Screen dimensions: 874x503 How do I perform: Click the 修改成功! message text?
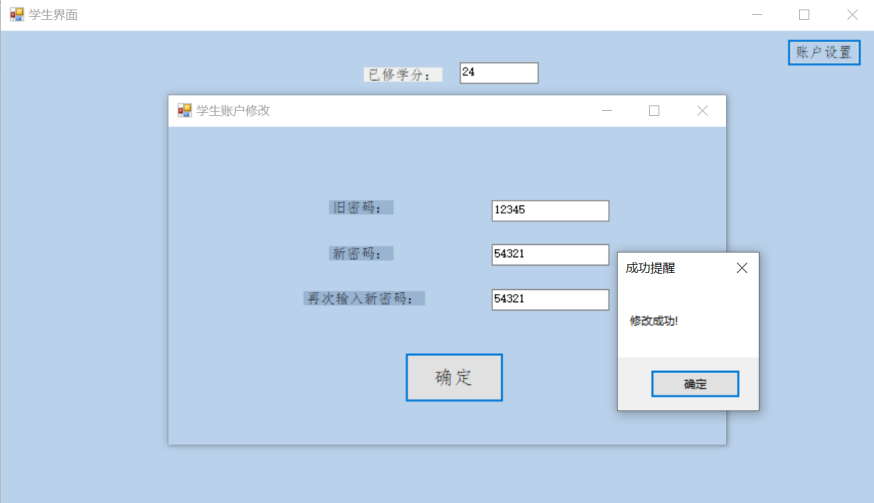point(654,321)
